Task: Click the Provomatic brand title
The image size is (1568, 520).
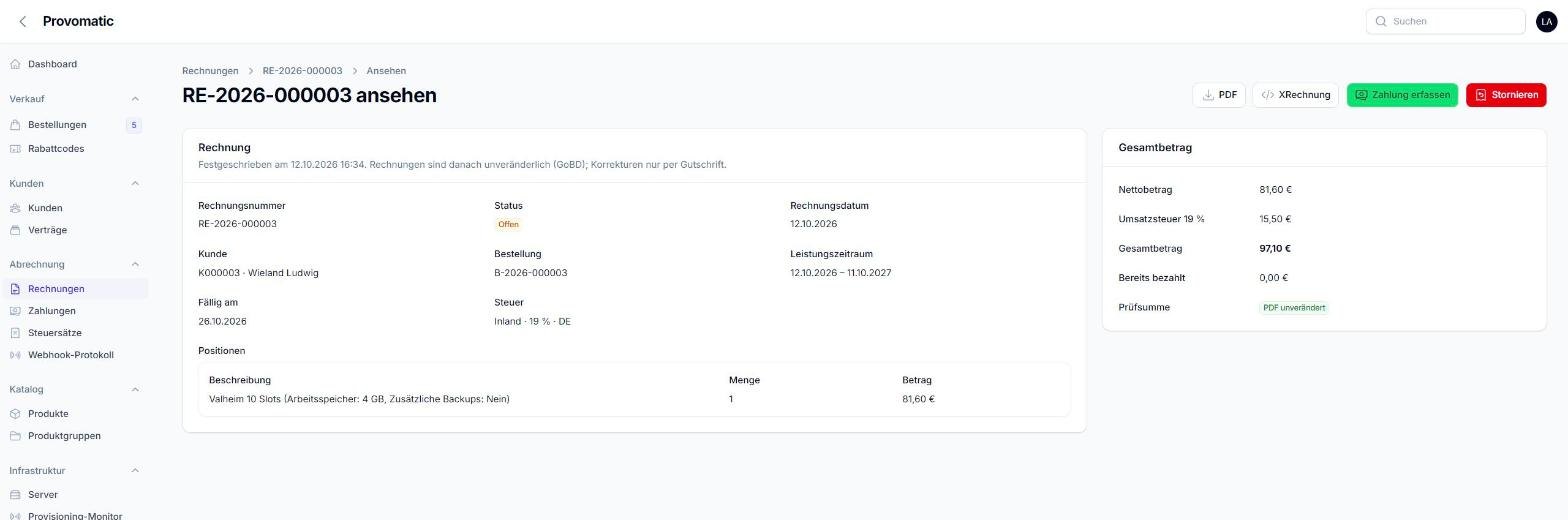Action: 78,21
